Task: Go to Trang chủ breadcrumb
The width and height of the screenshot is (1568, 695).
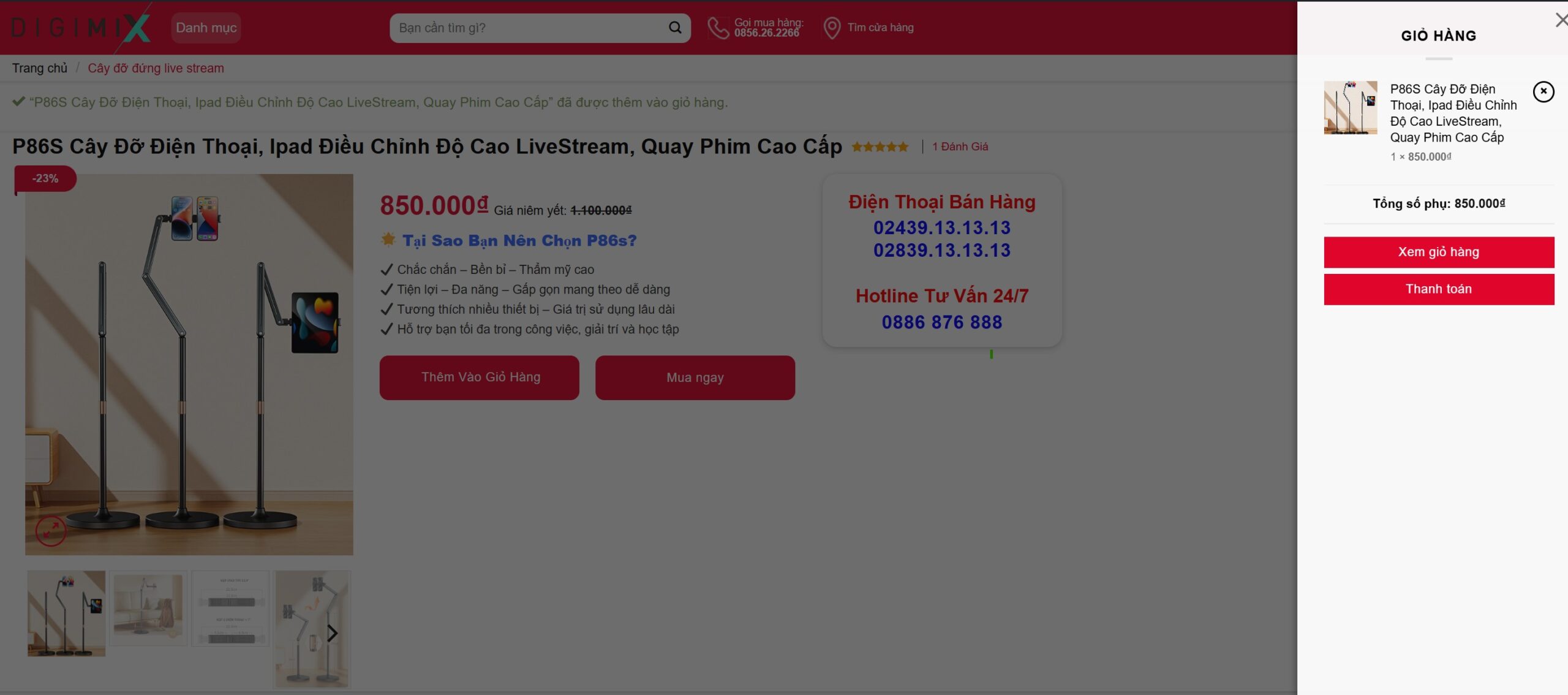Action: 40,68
